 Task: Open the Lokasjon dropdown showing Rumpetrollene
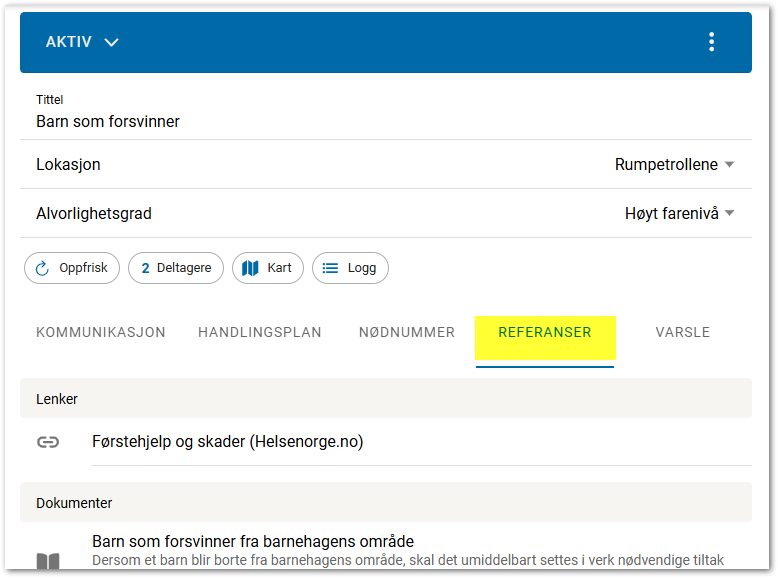(x=675, y=165)
